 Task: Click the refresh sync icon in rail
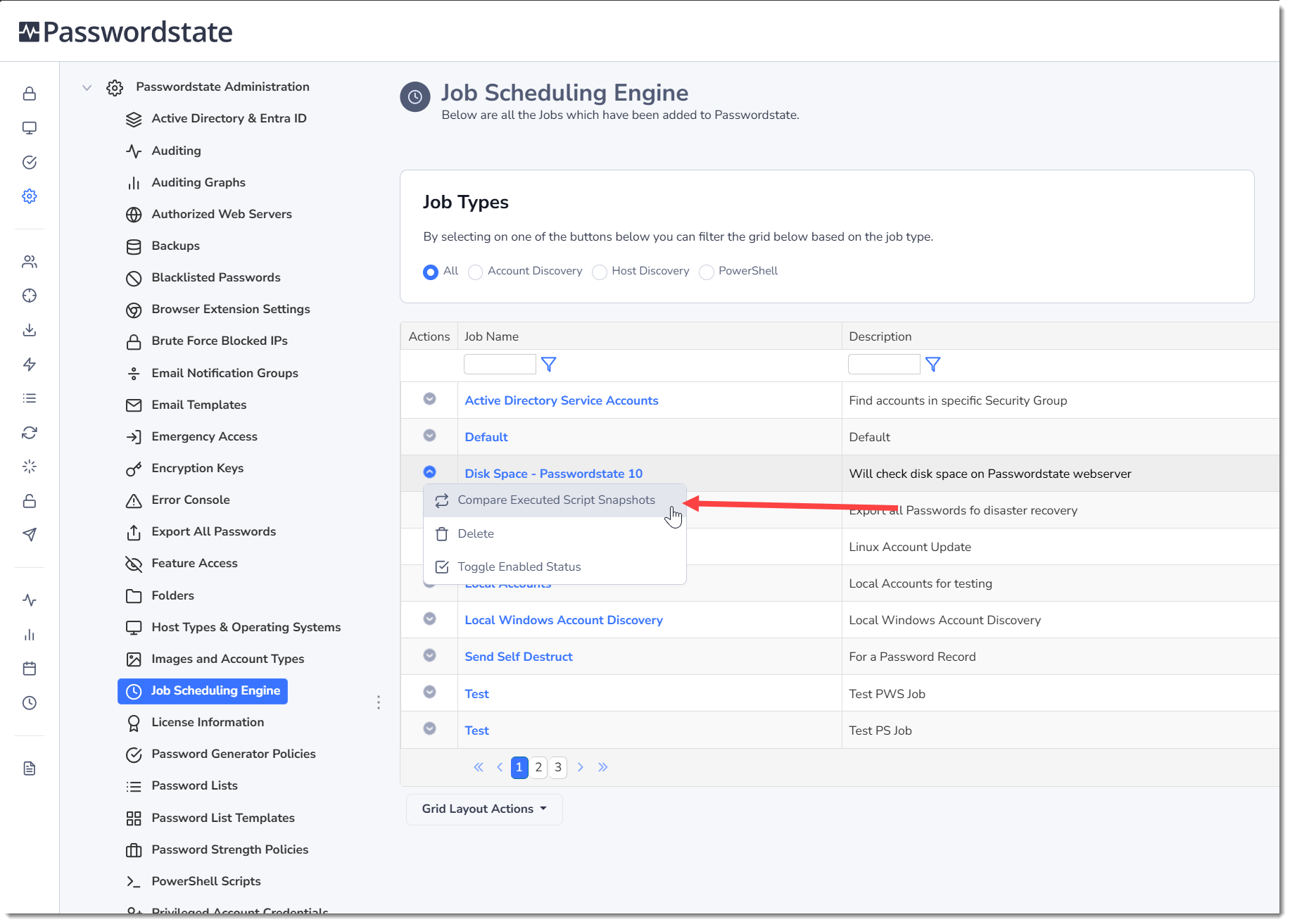(30, 433)
